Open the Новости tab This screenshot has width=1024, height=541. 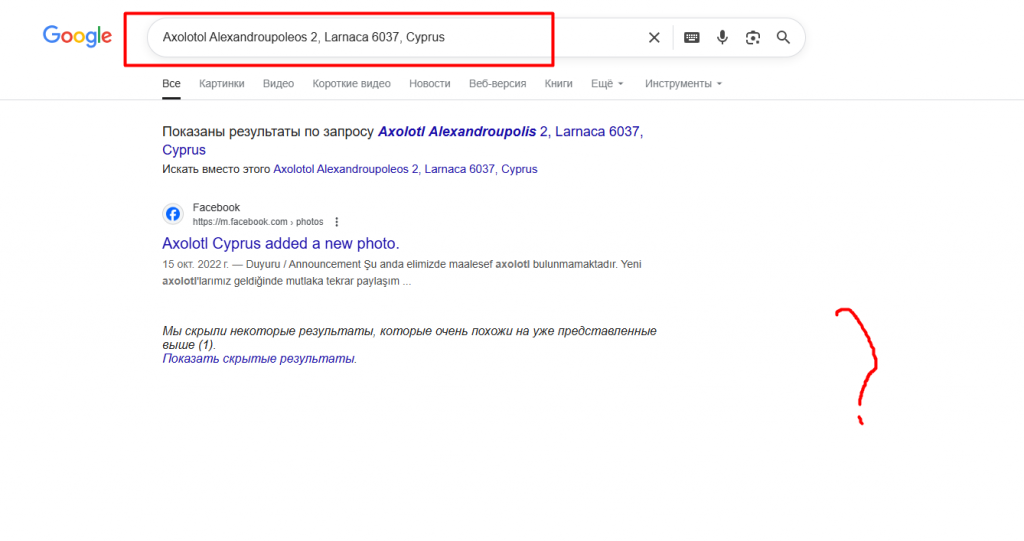point(429,84)
